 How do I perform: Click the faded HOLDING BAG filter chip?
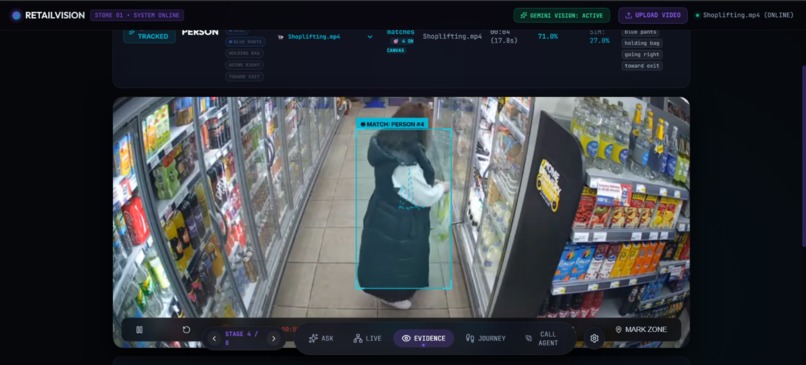[245, 53]
